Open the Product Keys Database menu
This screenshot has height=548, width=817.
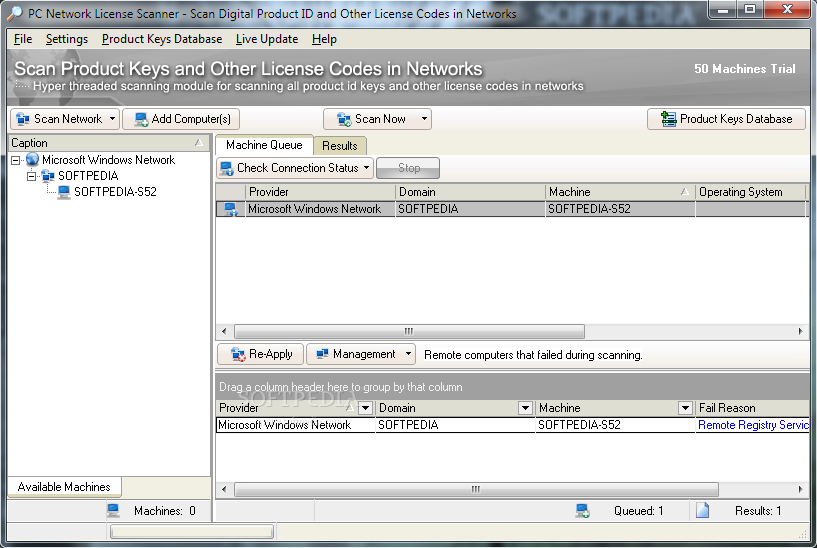pos(162,39)
